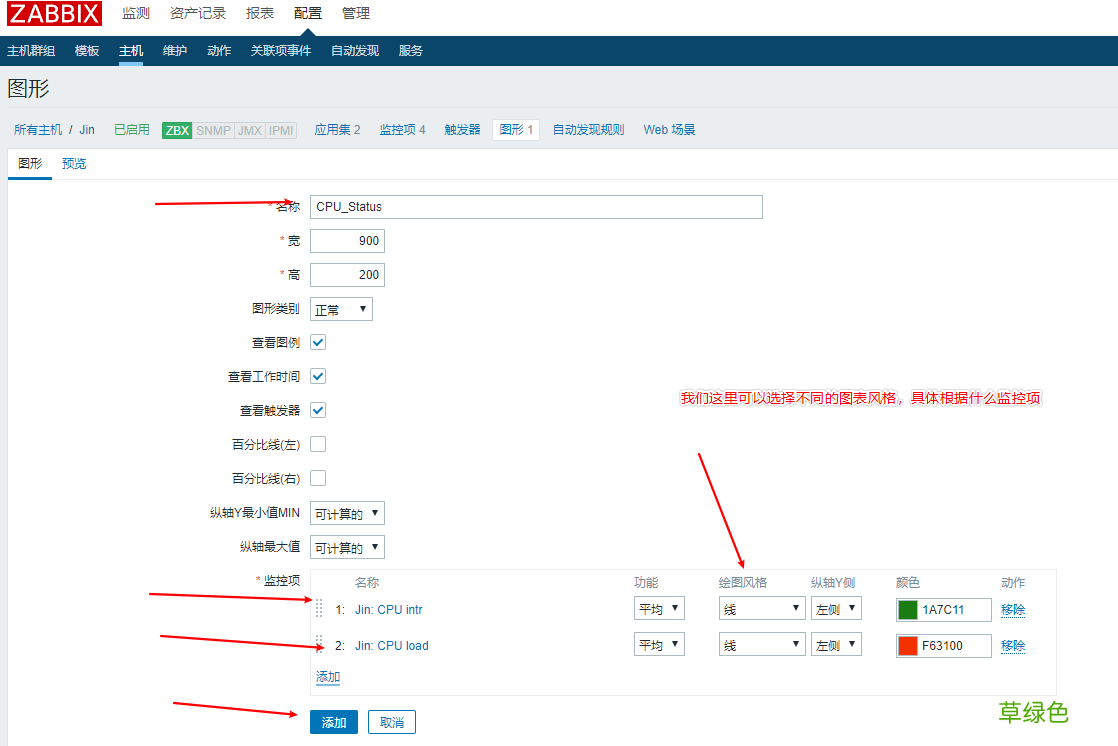Open the 纵轴Y最小值MIN dropdown

347,512
